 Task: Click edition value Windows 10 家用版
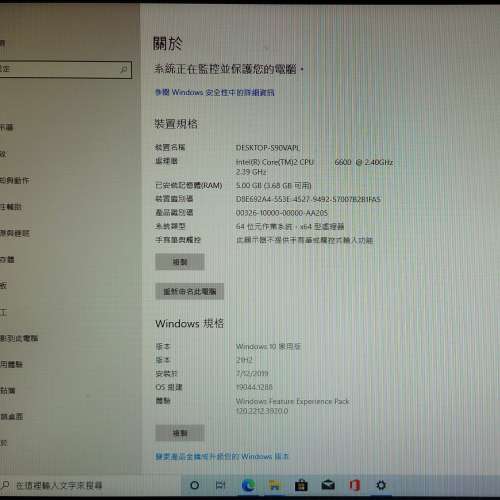(268, 347)
